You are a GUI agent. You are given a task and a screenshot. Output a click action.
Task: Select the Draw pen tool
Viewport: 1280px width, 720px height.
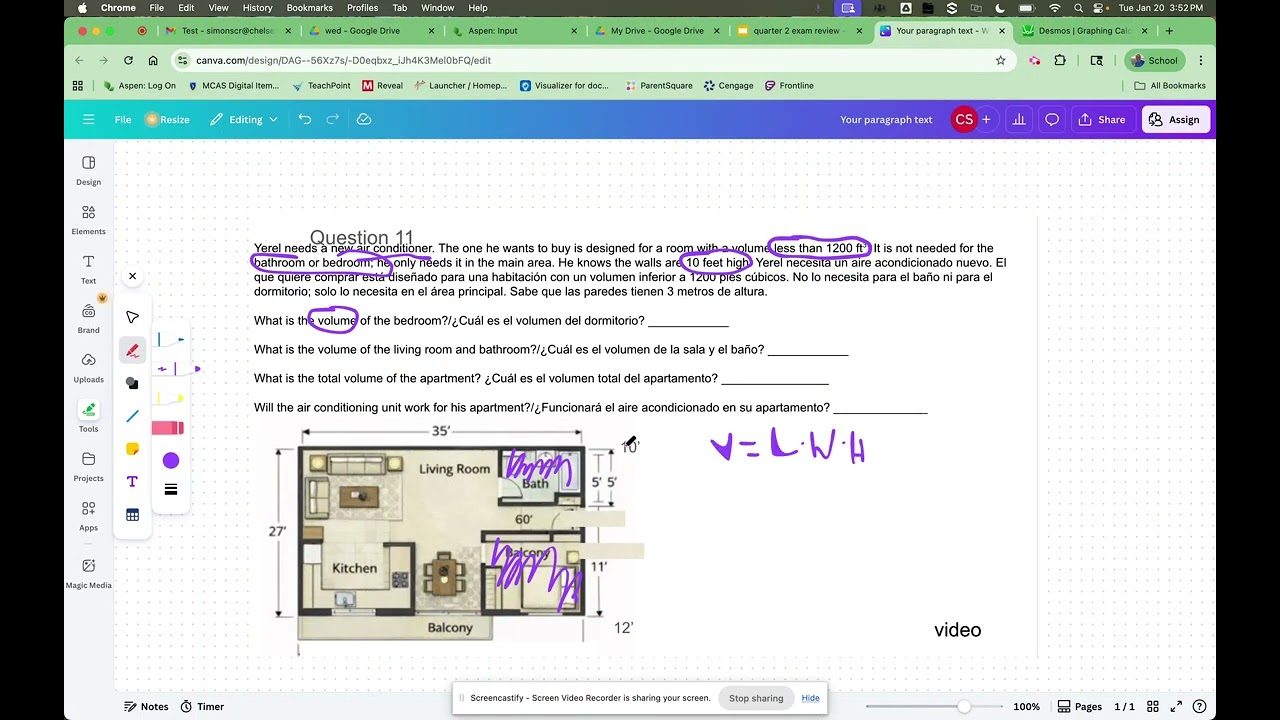pos(132,350)
